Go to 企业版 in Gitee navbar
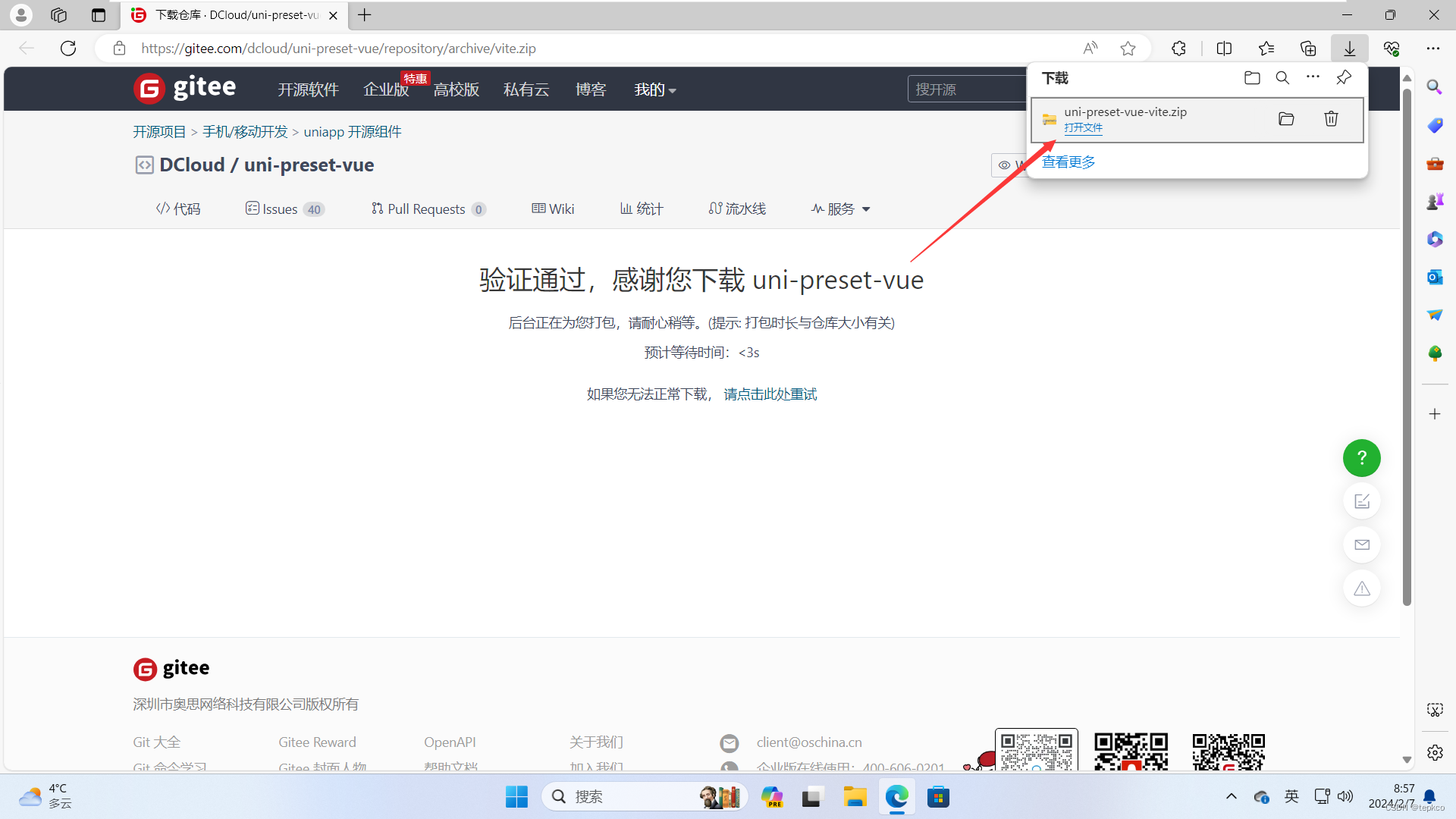The width and height of the screenshot is (1456, 819). pyautogui.click(x=386, y=89)
